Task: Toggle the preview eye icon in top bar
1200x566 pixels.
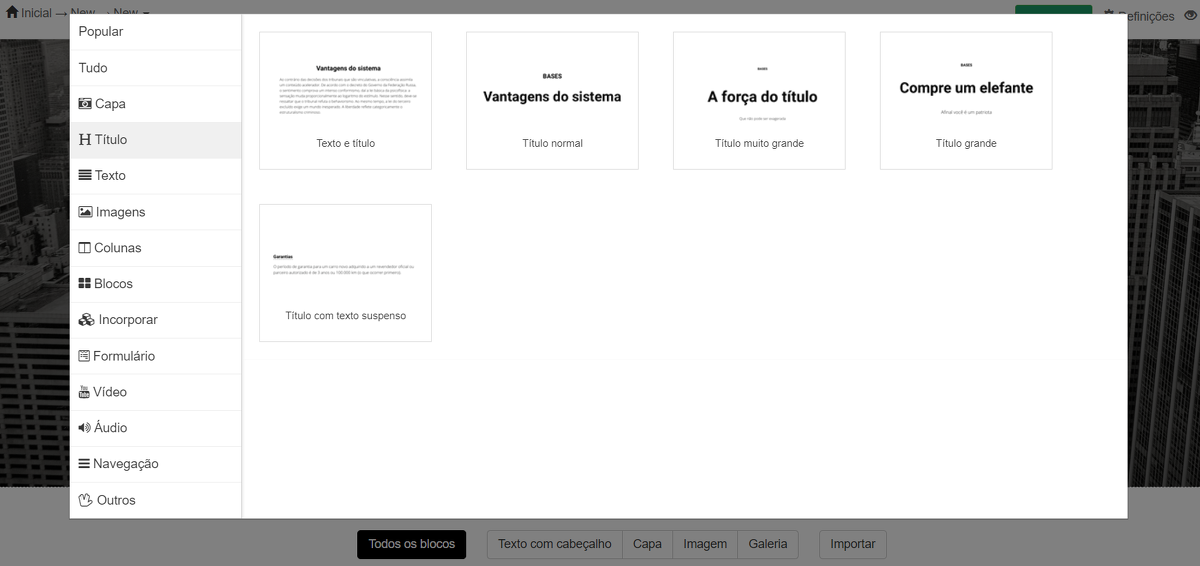Action: (x=1189, y=16)
